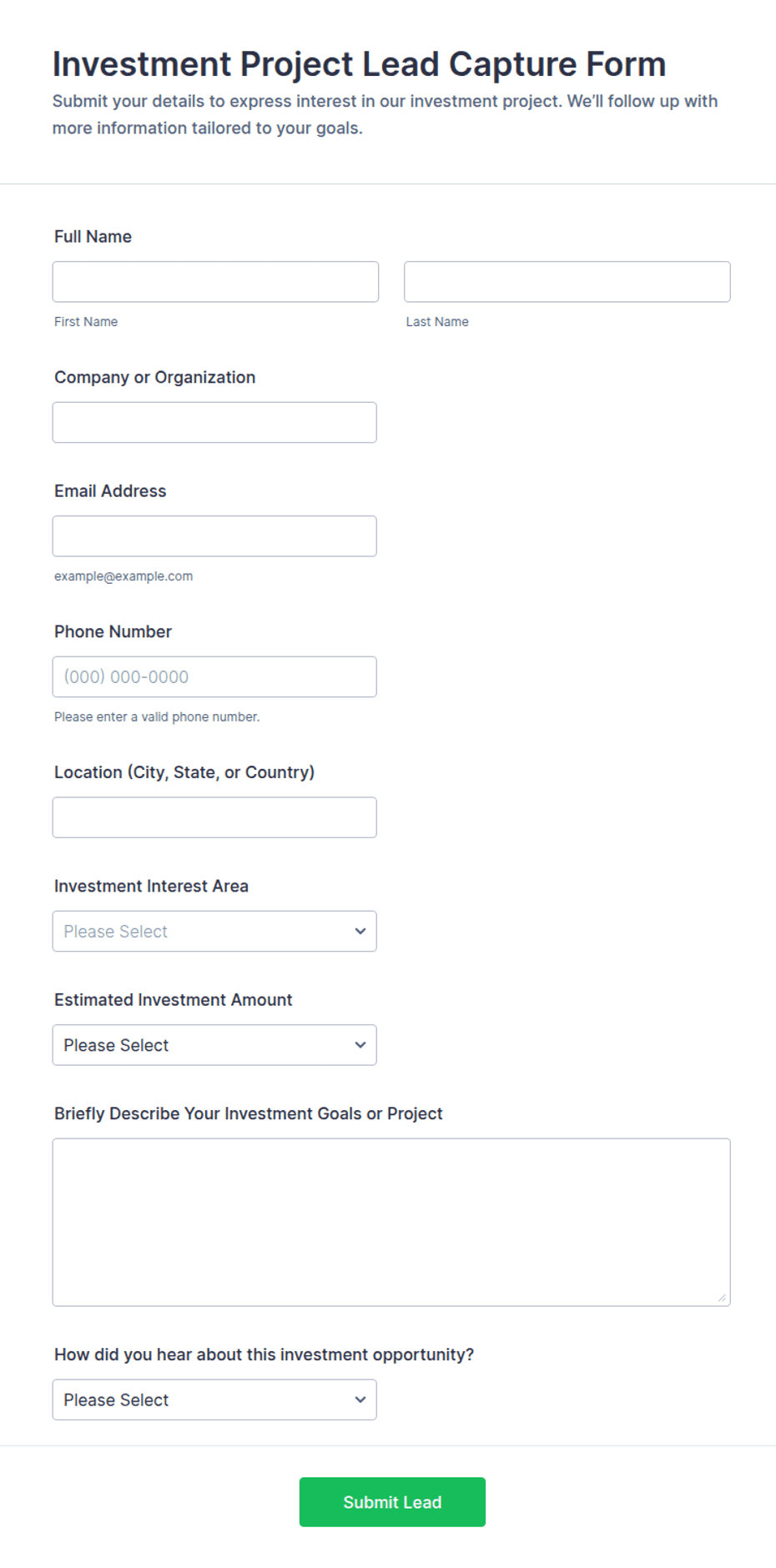Viewport: 776px width, 1568px height.
Task: Open the Investment Interest Area dropdown
Action: coord(214,932)
